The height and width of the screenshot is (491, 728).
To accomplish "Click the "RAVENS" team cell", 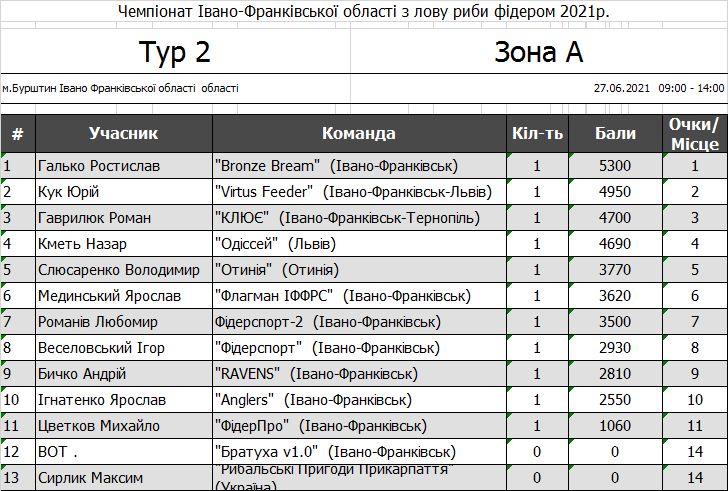I will [x=359, y=374].
